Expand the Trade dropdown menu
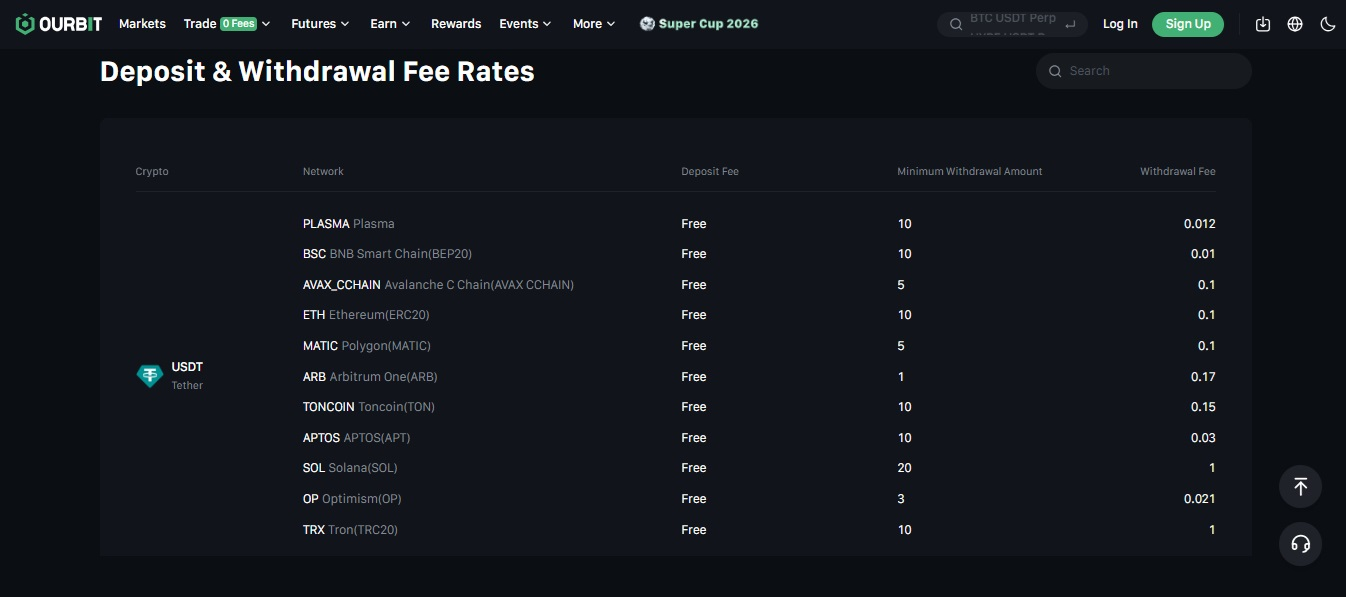The height and width of the screenshot is (597, 1346). [x=227, y=24]
